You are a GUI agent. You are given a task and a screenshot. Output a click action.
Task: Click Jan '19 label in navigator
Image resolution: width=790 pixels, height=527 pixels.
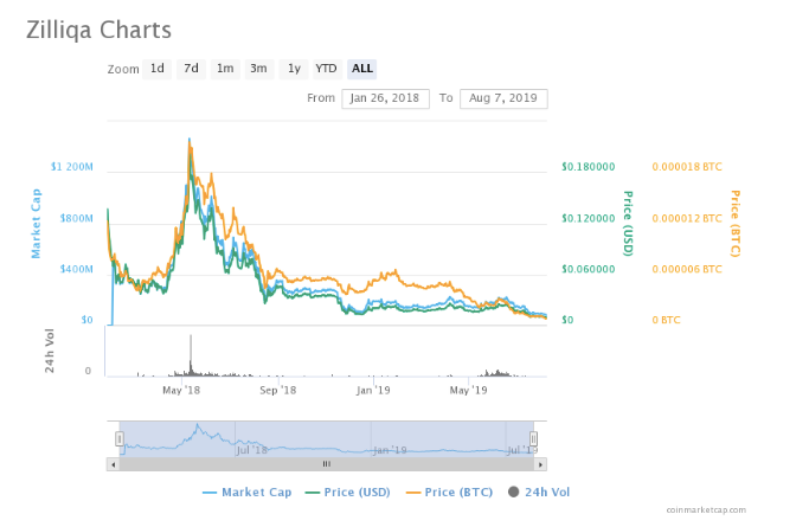coord(390,450)
